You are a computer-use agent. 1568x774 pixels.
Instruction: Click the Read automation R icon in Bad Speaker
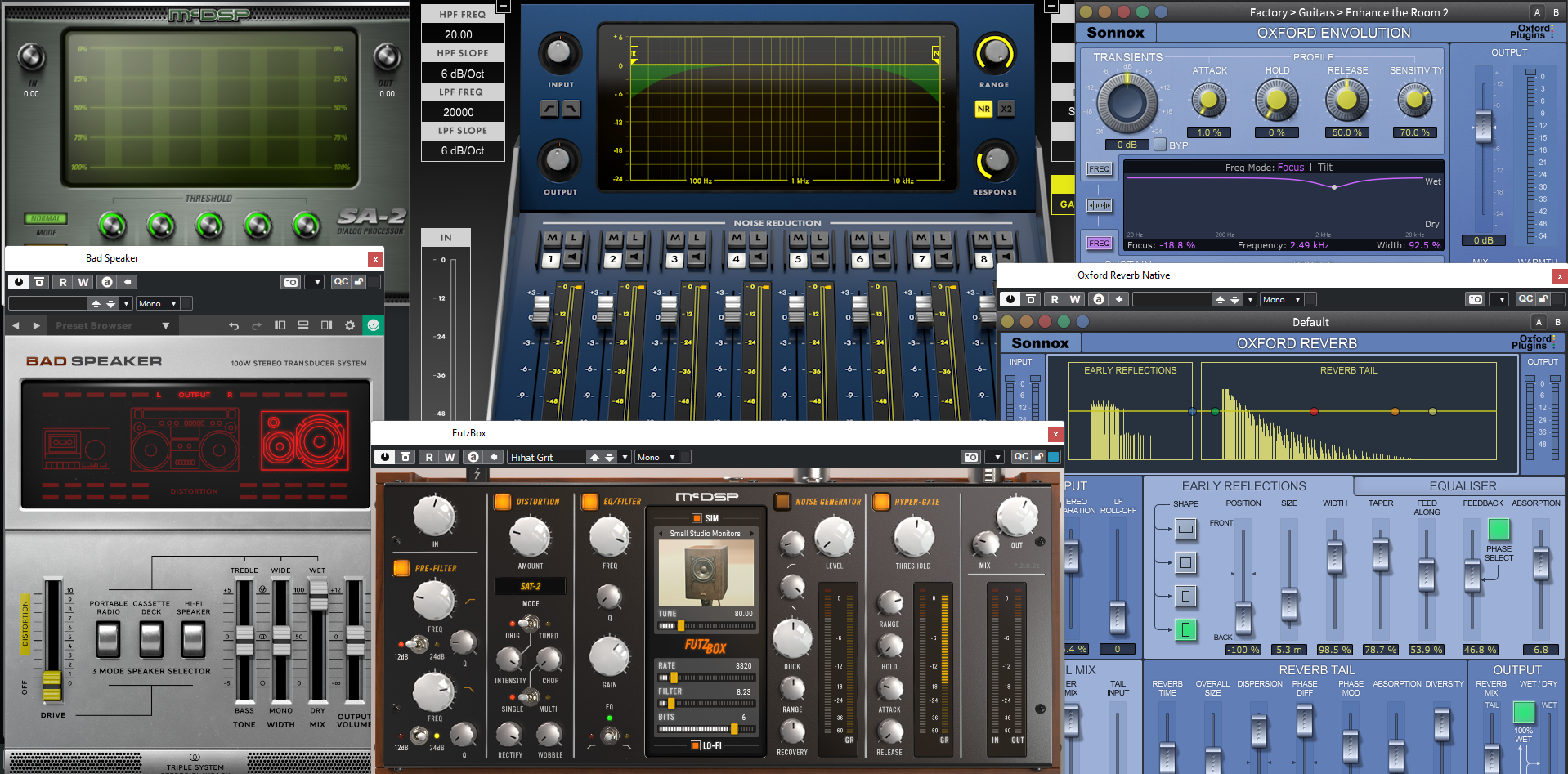[63, 282]
